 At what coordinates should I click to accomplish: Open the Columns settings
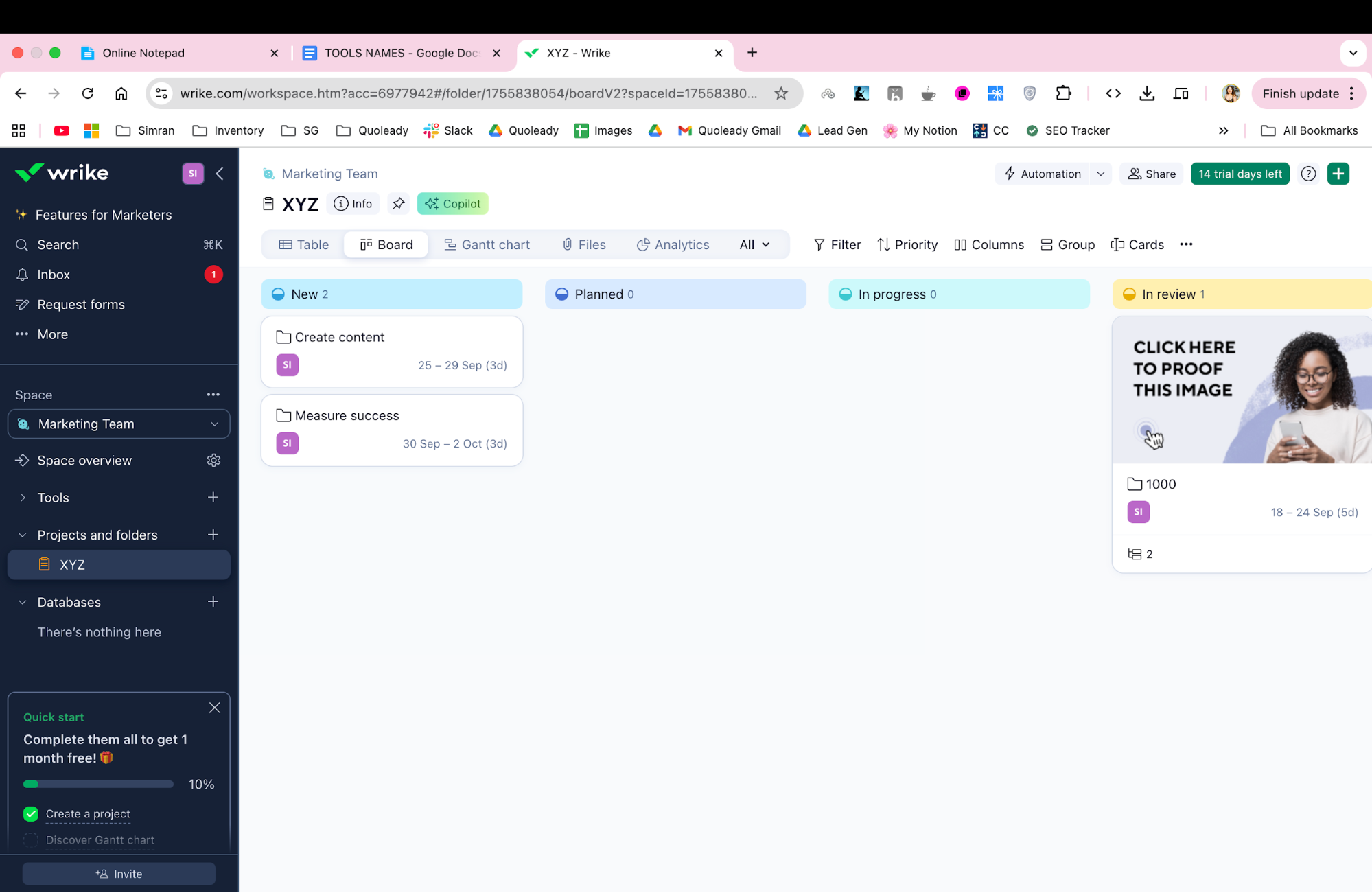(x=988, y=244)
